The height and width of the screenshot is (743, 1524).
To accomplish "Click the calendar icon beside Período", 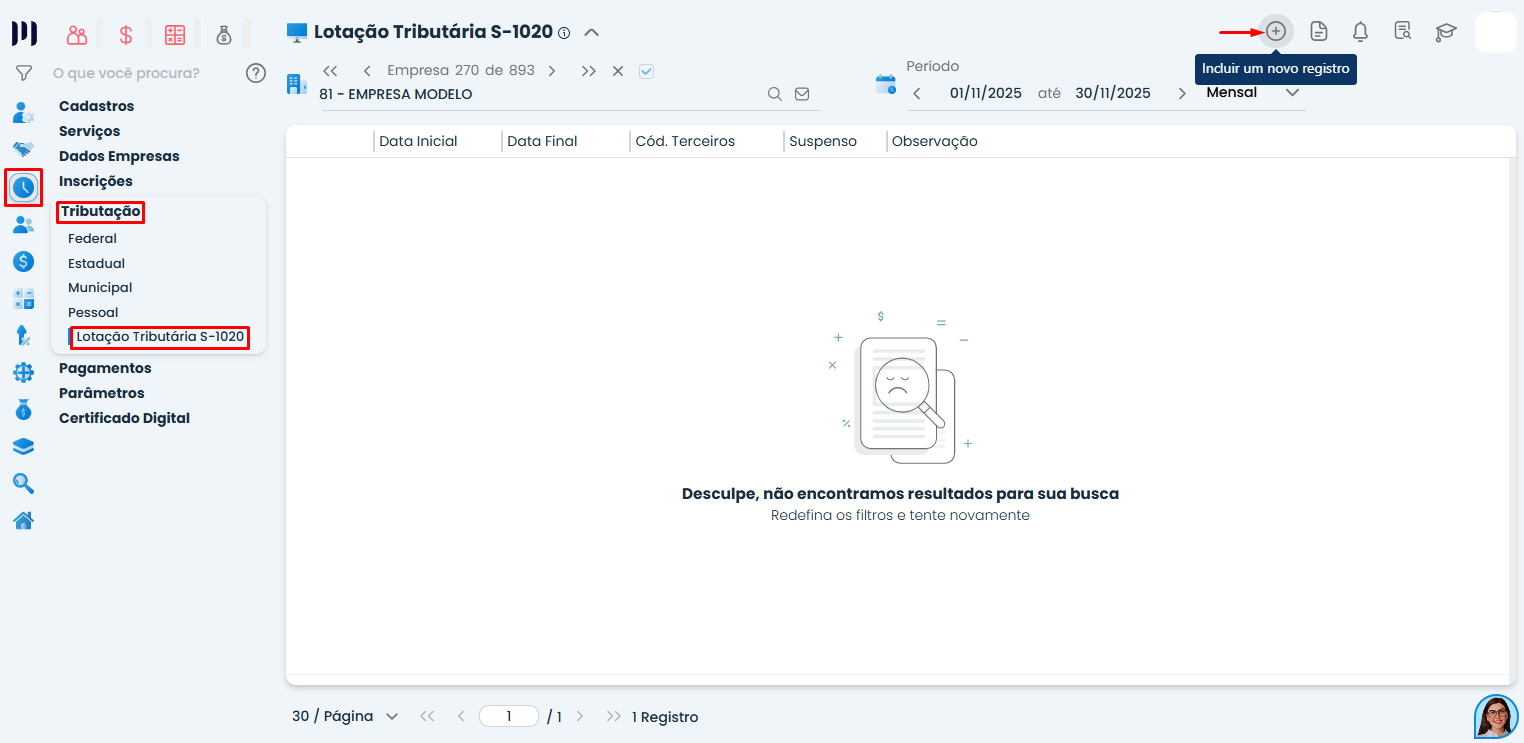I will pos(886,84).
